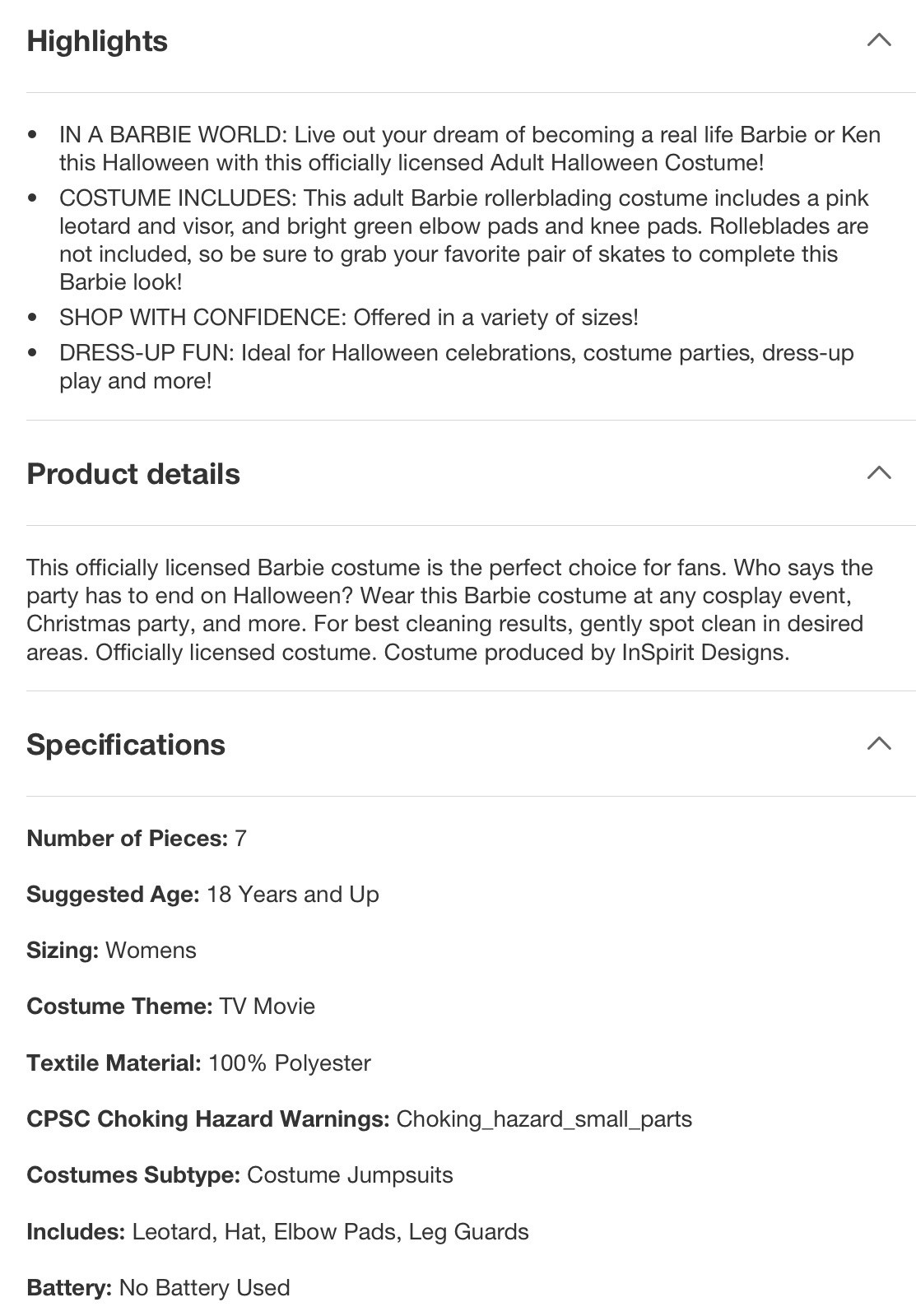Collapse the Product details chevron

click(879, 472)
